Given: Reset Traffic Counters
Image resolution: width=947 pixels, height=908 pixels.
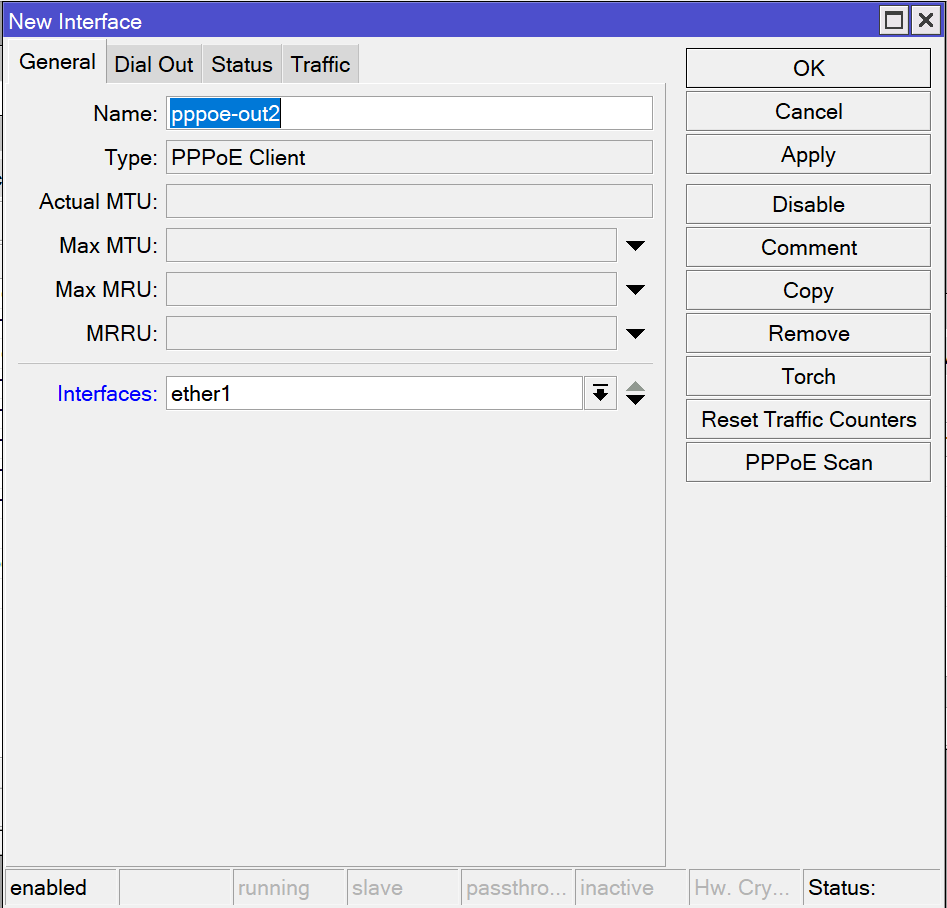Looking at the screenshot, I should pos(808,420).
